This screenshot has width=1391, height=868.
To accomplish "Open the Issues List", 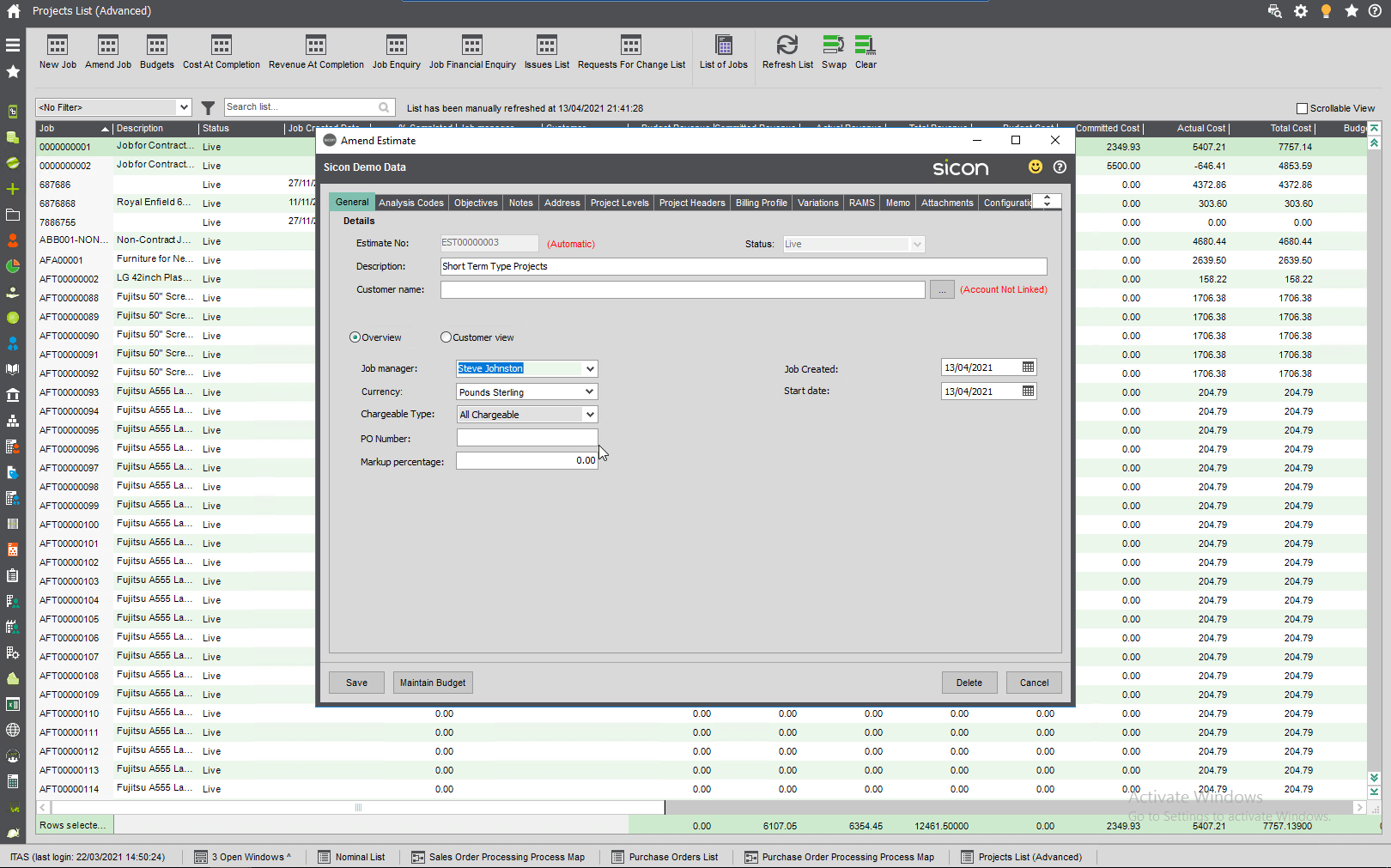I will (x=547, y=52).
